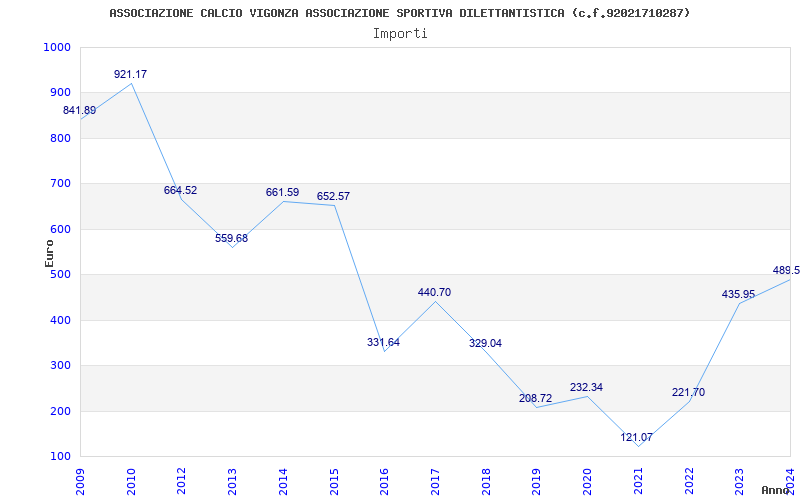Click y-axis tick 100
Image resolution: width=800 pixels, height=500 pixels.
coord(60,457)
